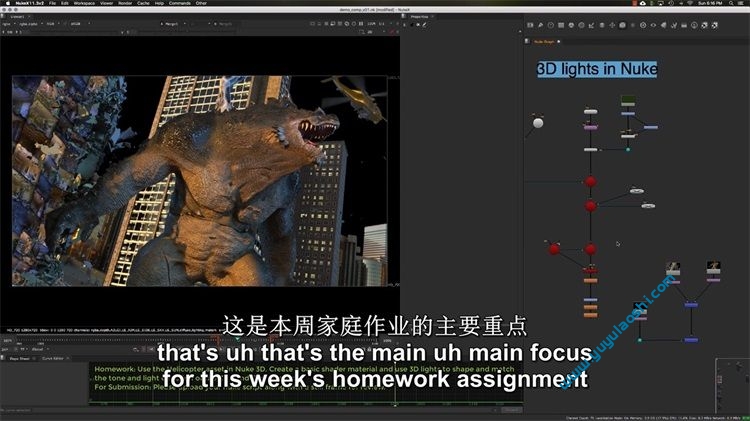Open the Views nodes eye icon
Viewport: 750px width, 421px height.
[653, 25]
